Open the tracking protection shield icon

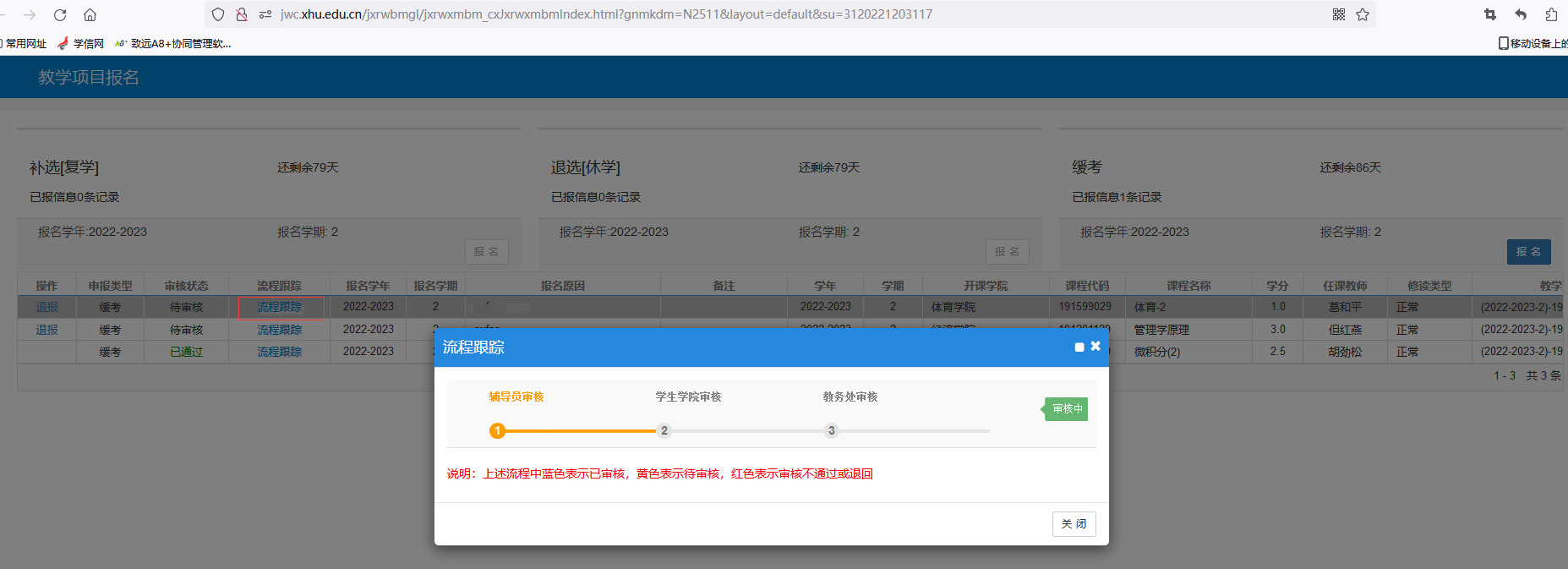point(218,14)
